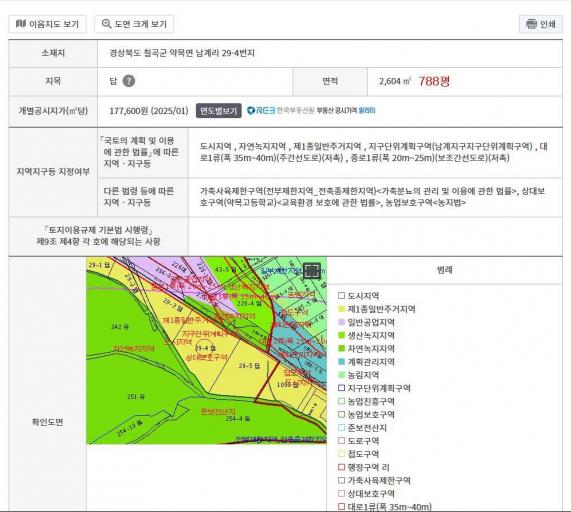Click the 일반공업지역 purple legend swatch
Viewport: 571px width, 512px height.
(341, 322)
